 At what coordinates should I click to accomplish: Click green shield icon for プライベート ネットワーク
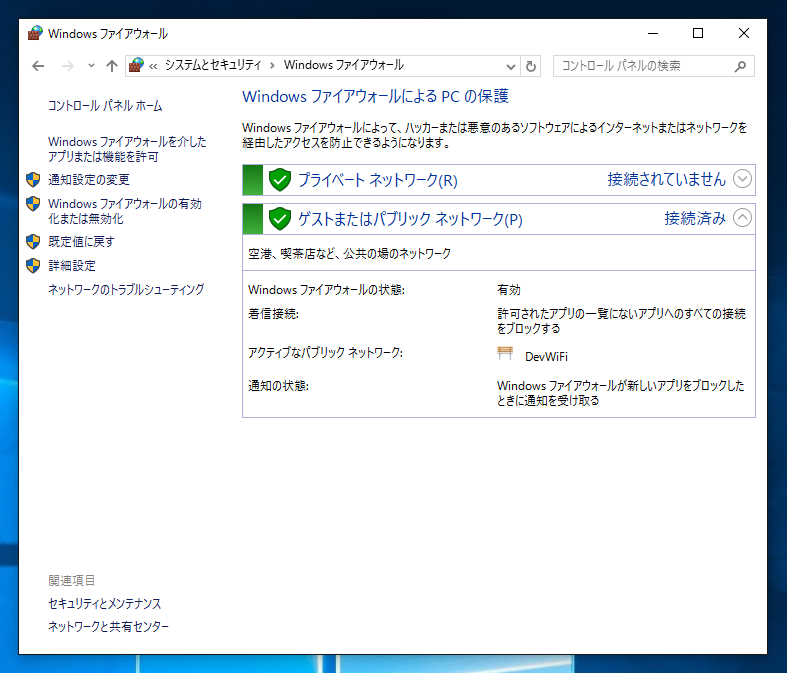tap(280, 180)
